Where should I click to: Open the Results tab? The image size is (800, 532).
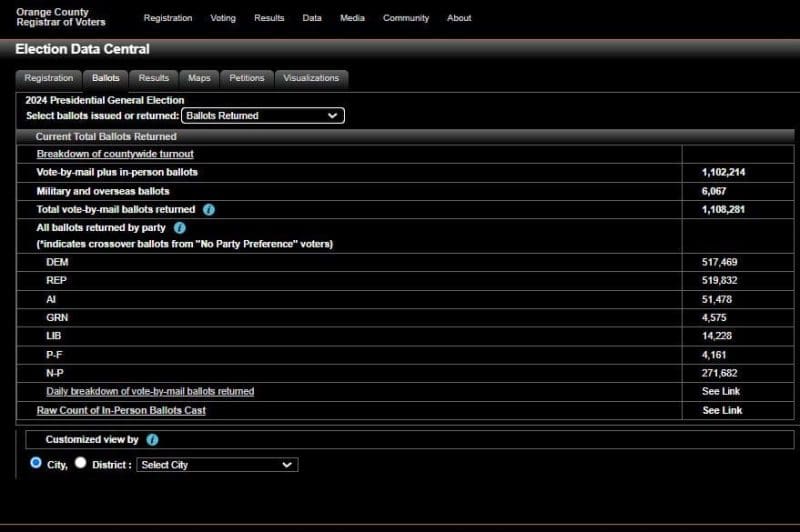click(154, 78)
